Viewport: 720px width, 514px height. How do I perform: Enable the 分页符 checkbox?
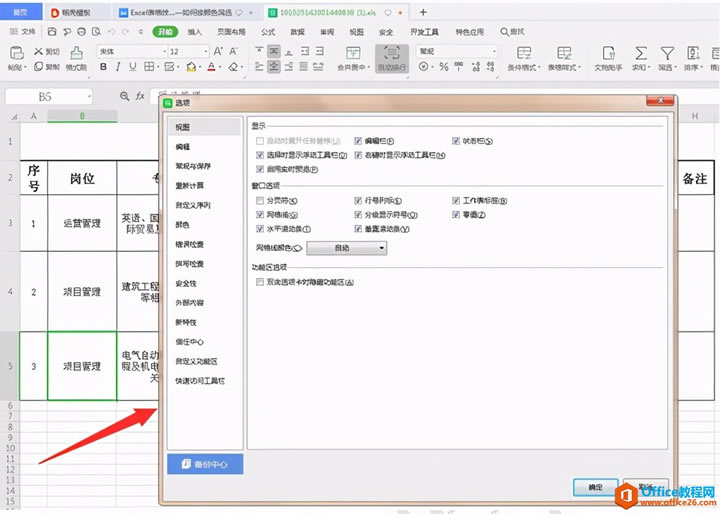tap(260, 200)
